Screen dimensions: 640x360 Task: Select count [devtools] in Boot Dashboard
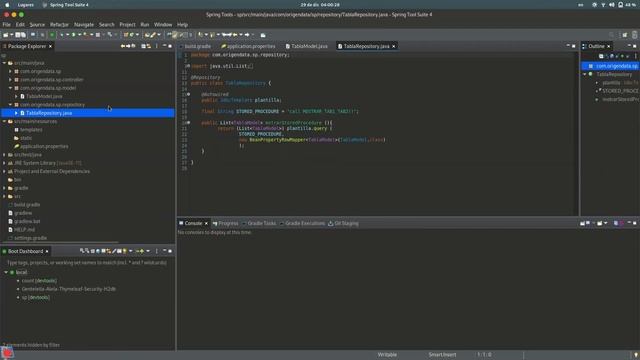pyautogui.click(x=39, y=280)
